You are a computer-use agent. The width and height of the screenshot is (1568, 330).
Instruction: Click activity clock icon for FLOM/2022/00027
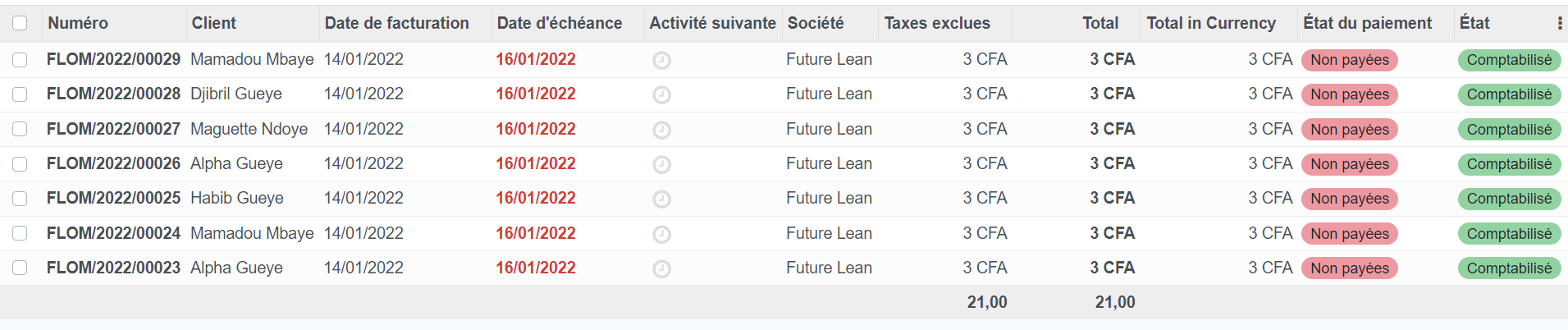coord(661,130)
